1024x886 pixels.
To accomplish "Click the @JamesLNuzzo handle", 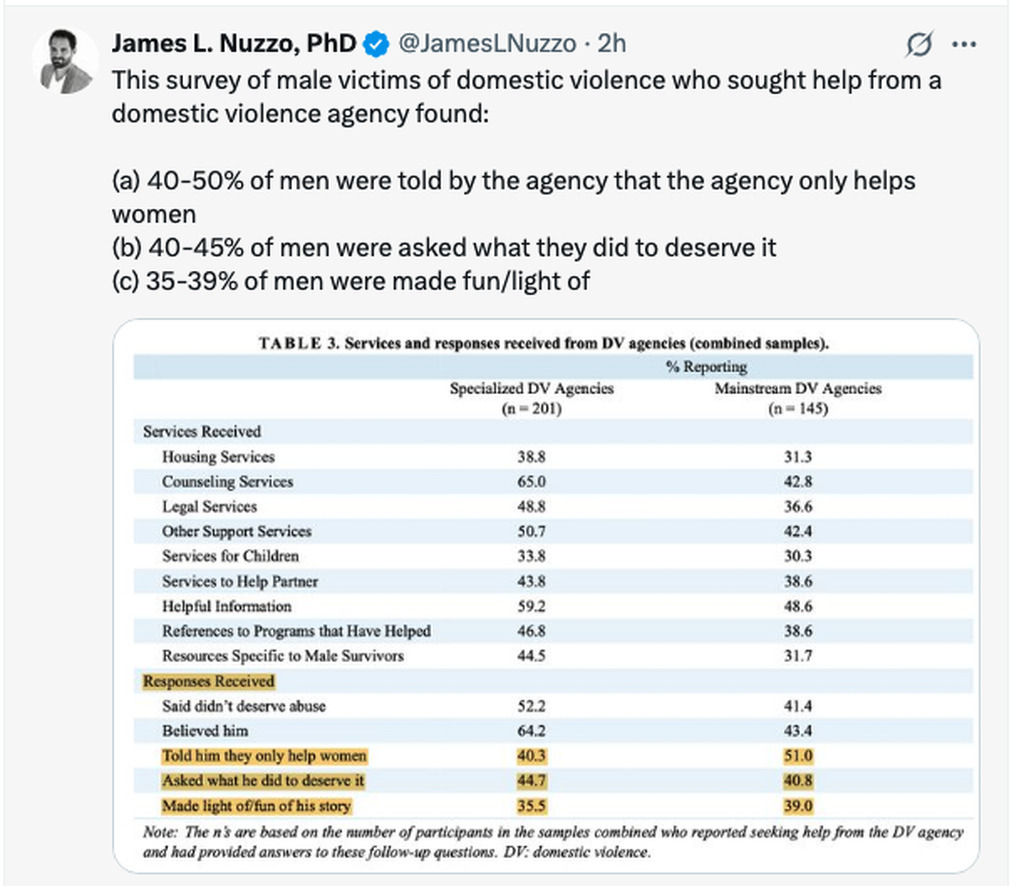I will tap(488, 44).
